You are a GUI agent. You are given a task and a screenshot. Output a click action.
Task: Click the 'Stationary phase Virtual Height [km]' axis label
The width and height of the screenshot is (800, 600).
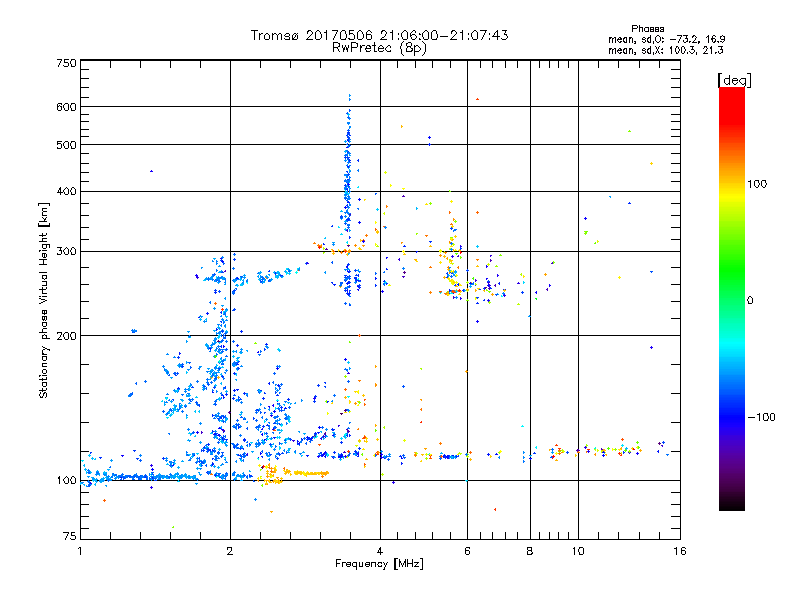(x=44, y=300)
